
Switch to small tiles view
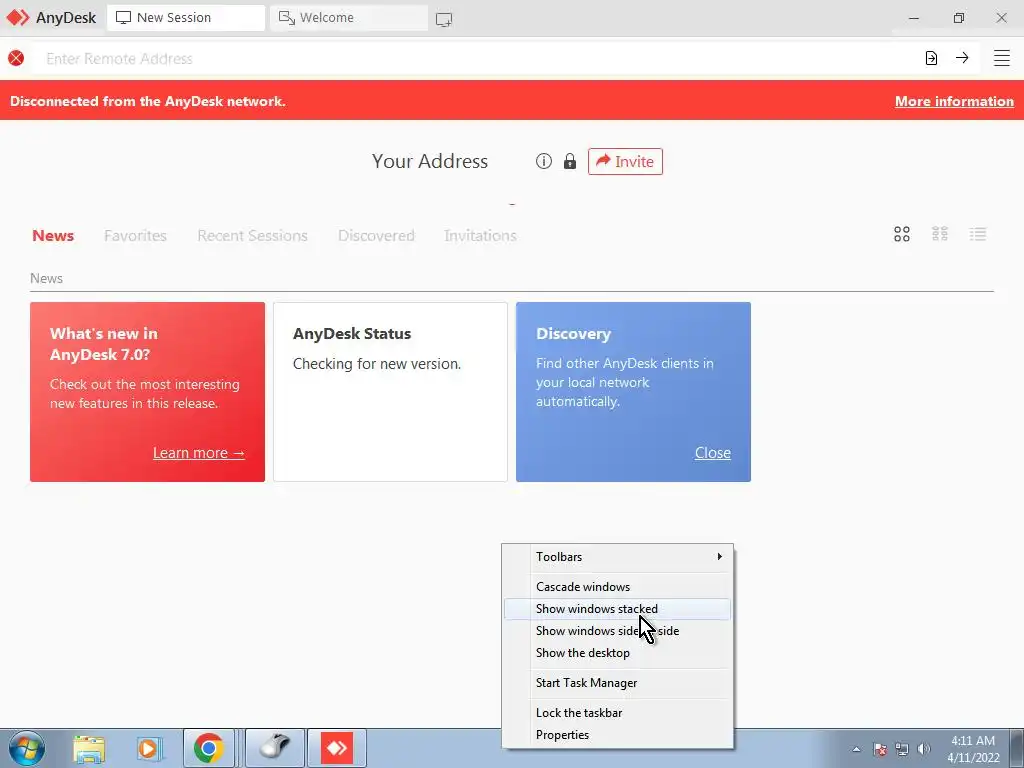coord(940,234)
